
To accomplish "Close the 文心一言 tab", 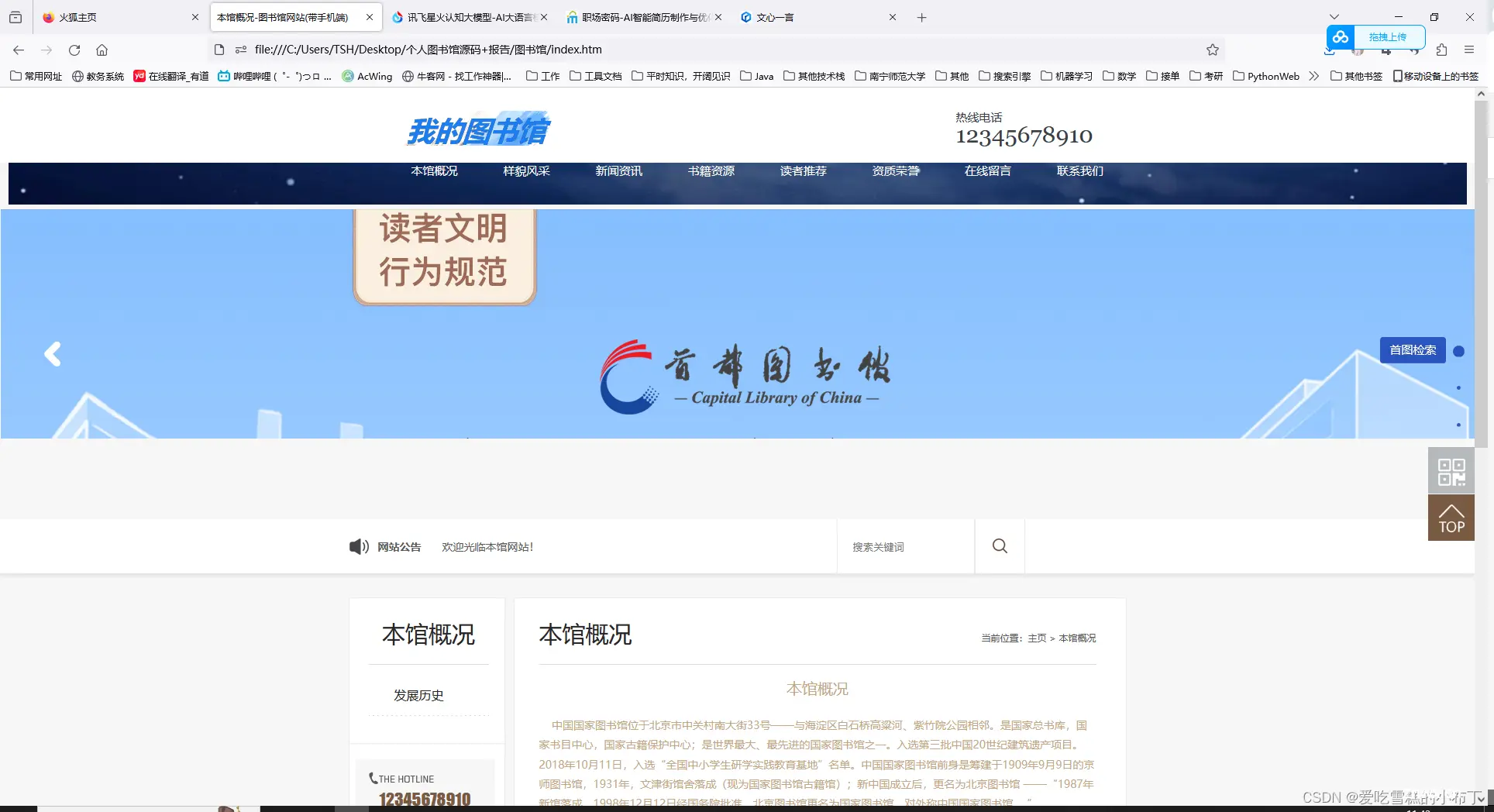I will (x=893, y=17).
